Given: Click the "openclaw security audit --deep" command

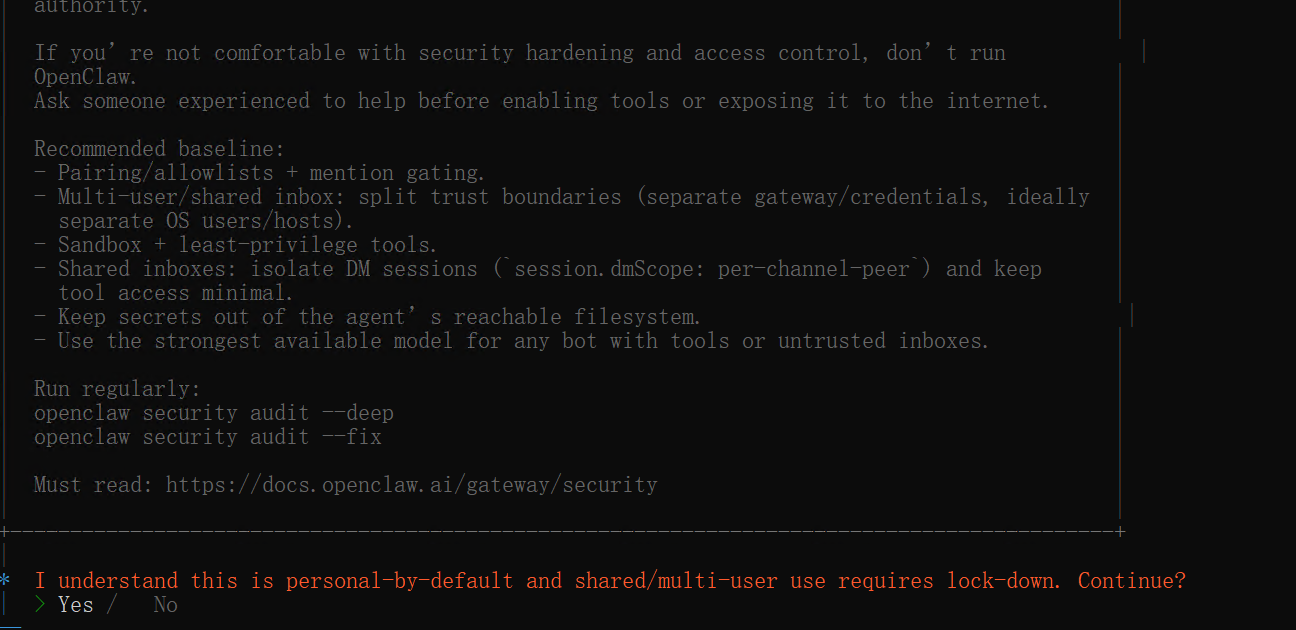Looking at the screenshot, I should click(213, 413).
